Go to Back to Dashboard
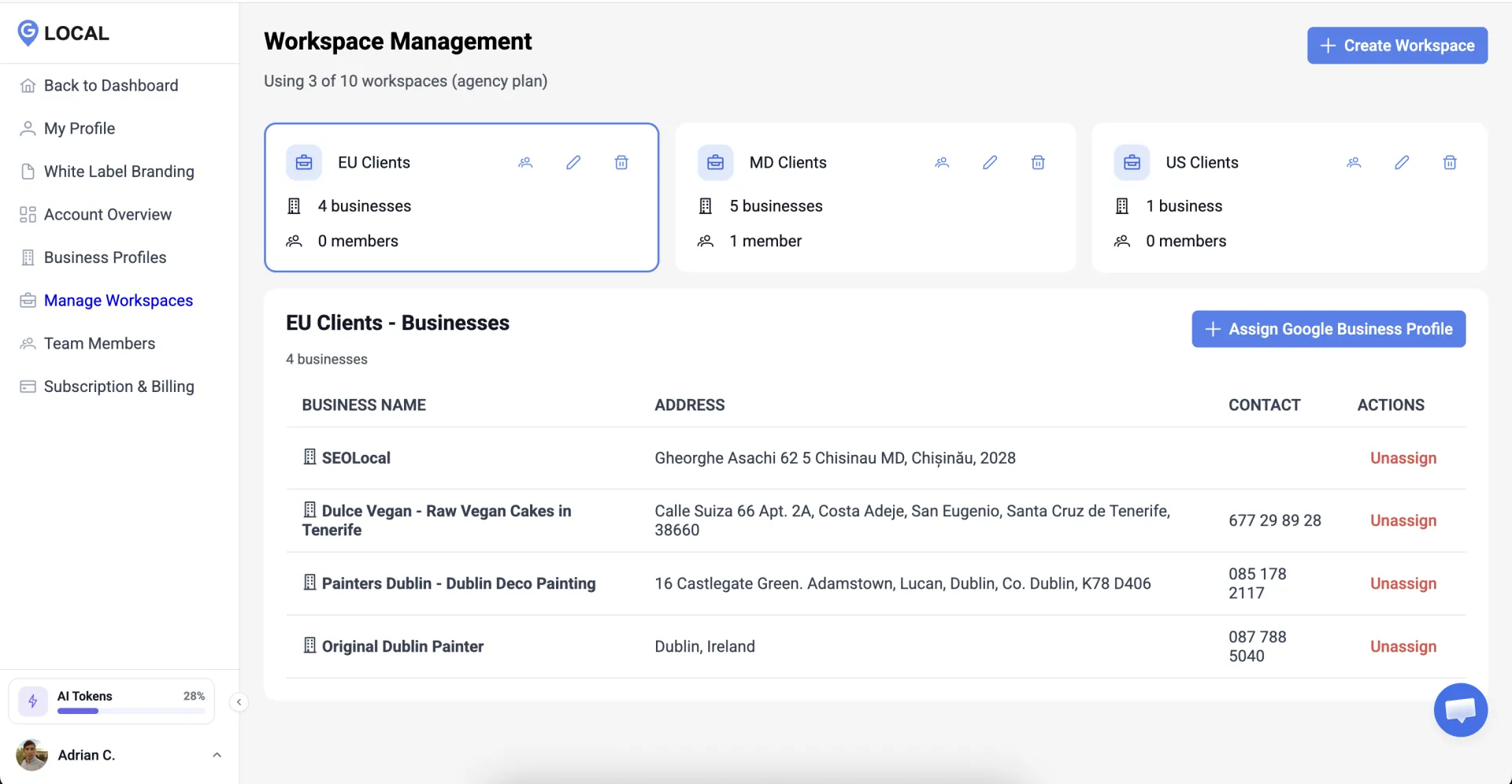This screenshot has height=784, width=1512. coord(111,86)
